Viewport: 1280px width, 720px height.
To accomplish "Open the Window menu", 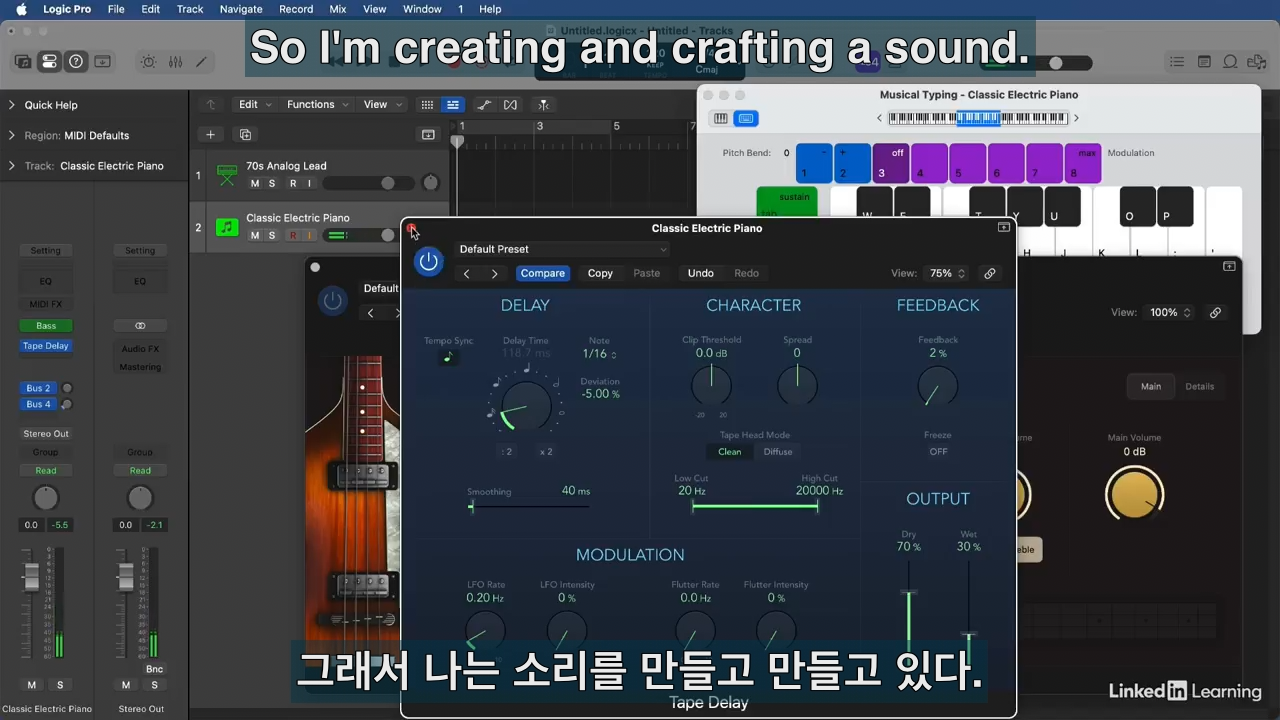I will 422,9.
